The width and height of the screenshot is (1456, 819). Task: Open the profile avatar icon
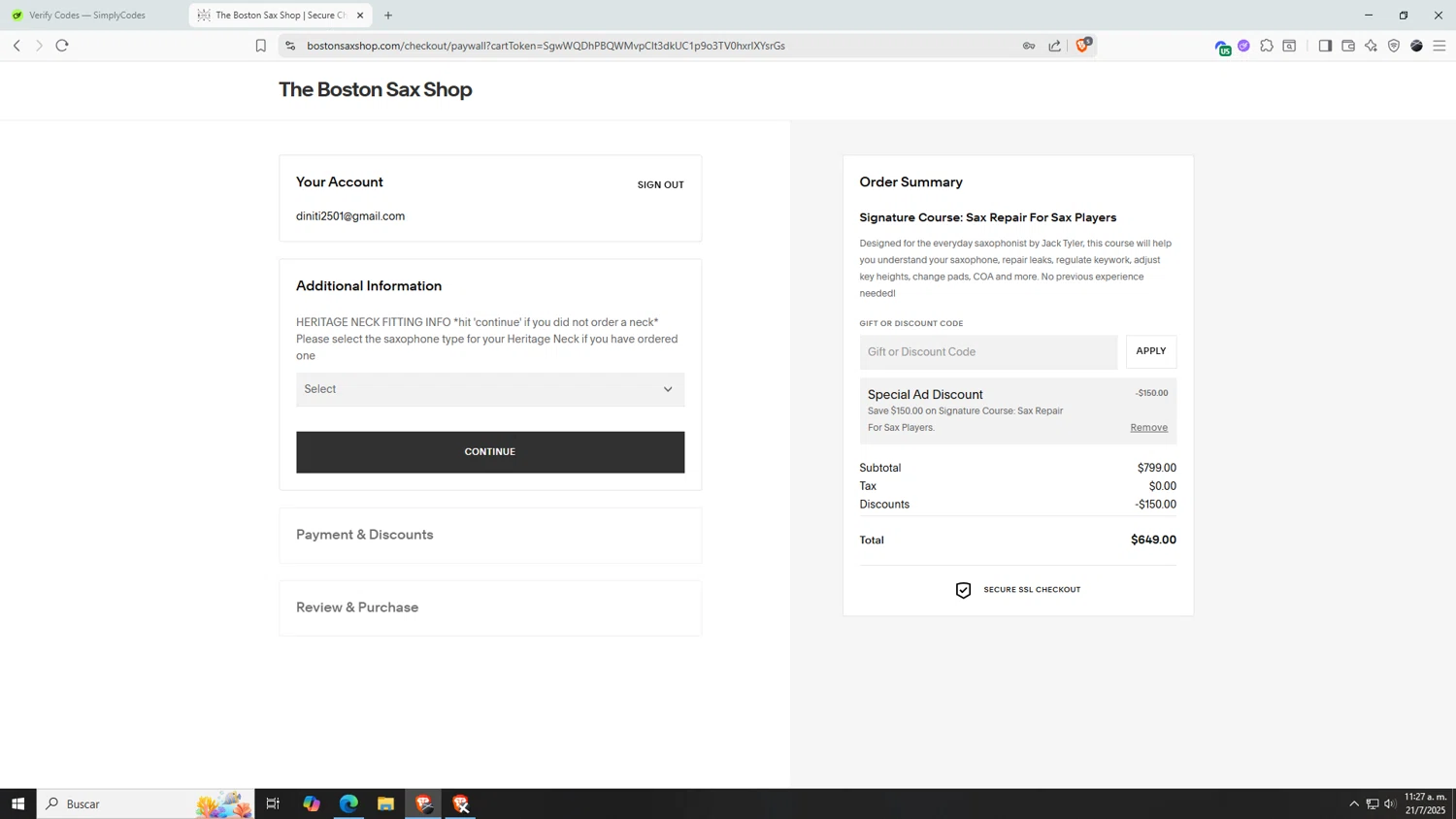[x=1417, y=46]
